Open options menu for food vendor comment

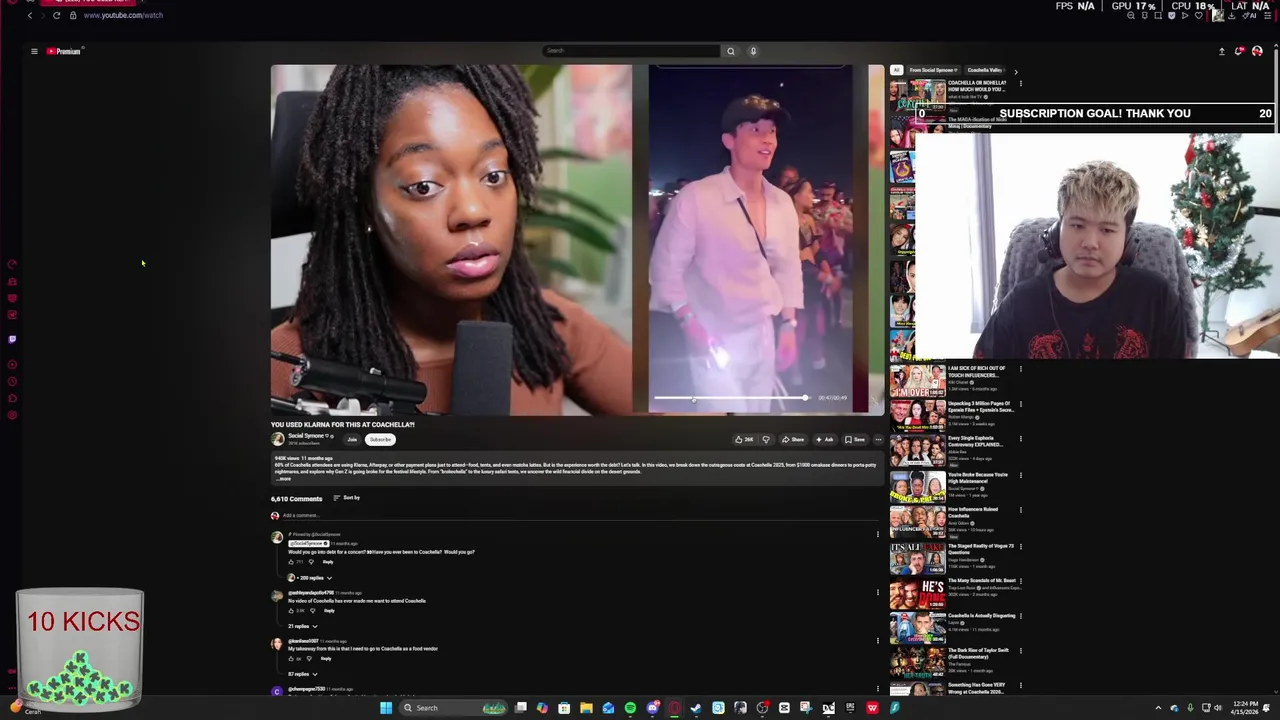(878, 641)
